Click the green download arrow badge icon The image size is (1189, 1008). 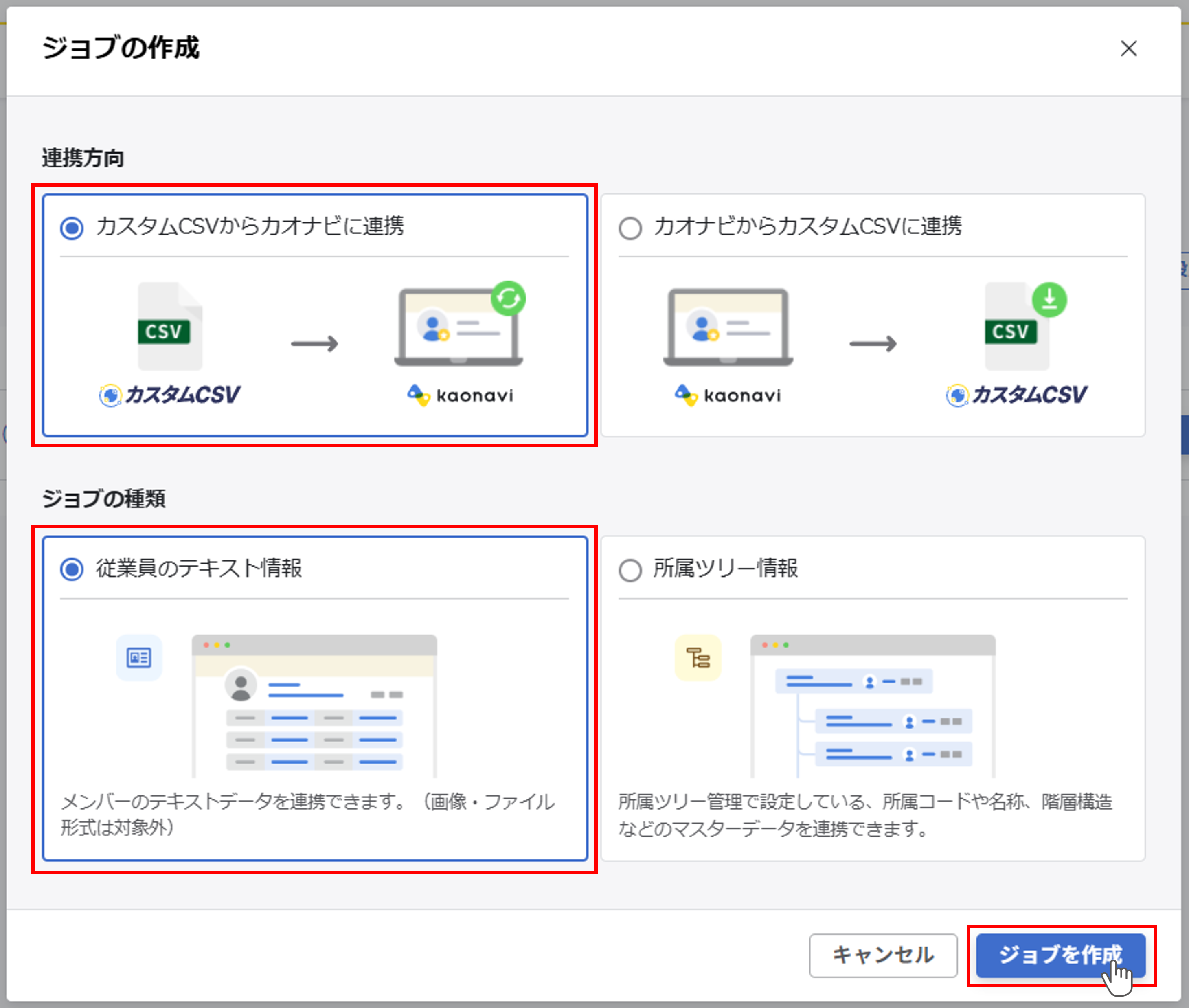point(1049,299)
